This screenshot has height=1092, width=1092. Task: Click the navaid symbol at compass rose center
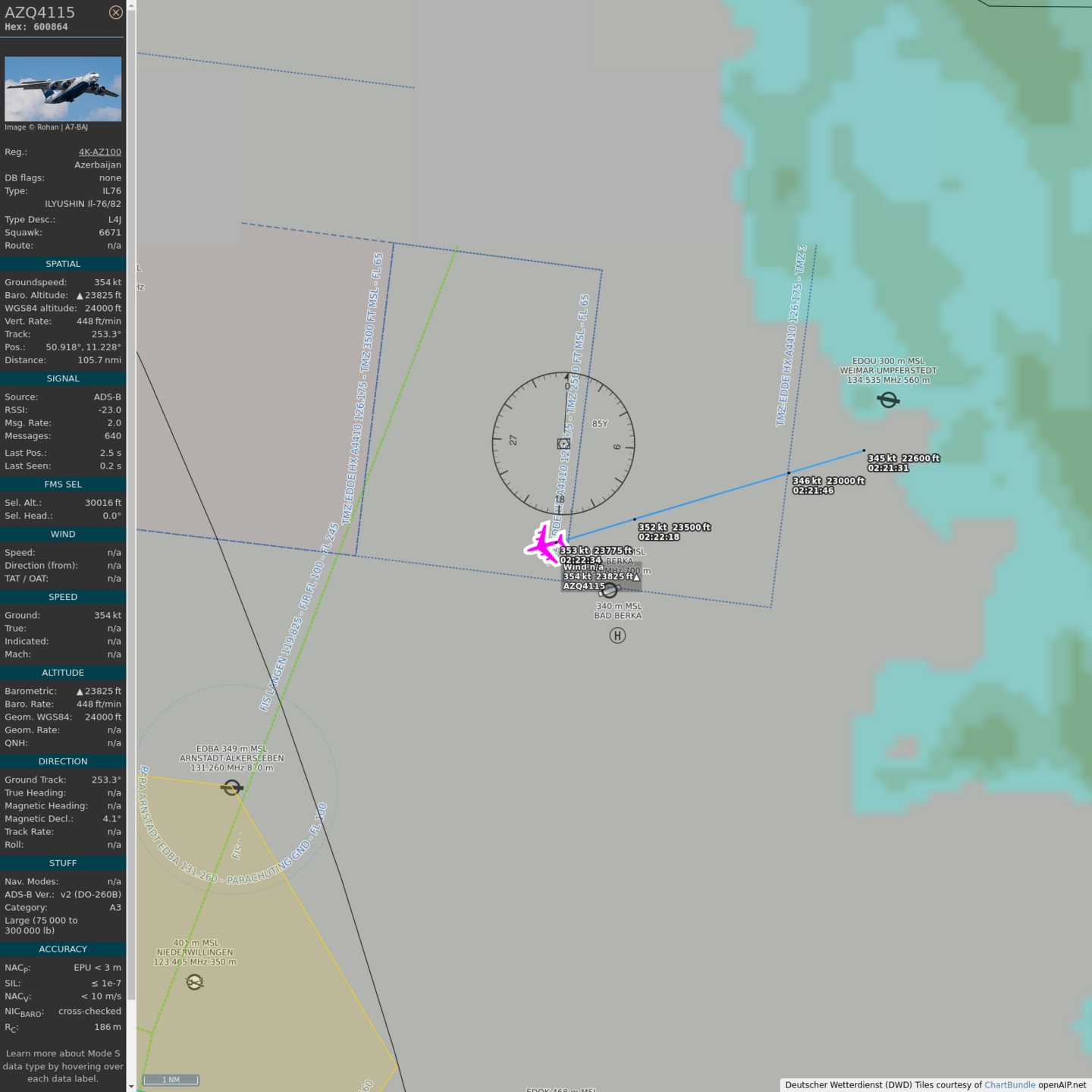click(563, 444)
